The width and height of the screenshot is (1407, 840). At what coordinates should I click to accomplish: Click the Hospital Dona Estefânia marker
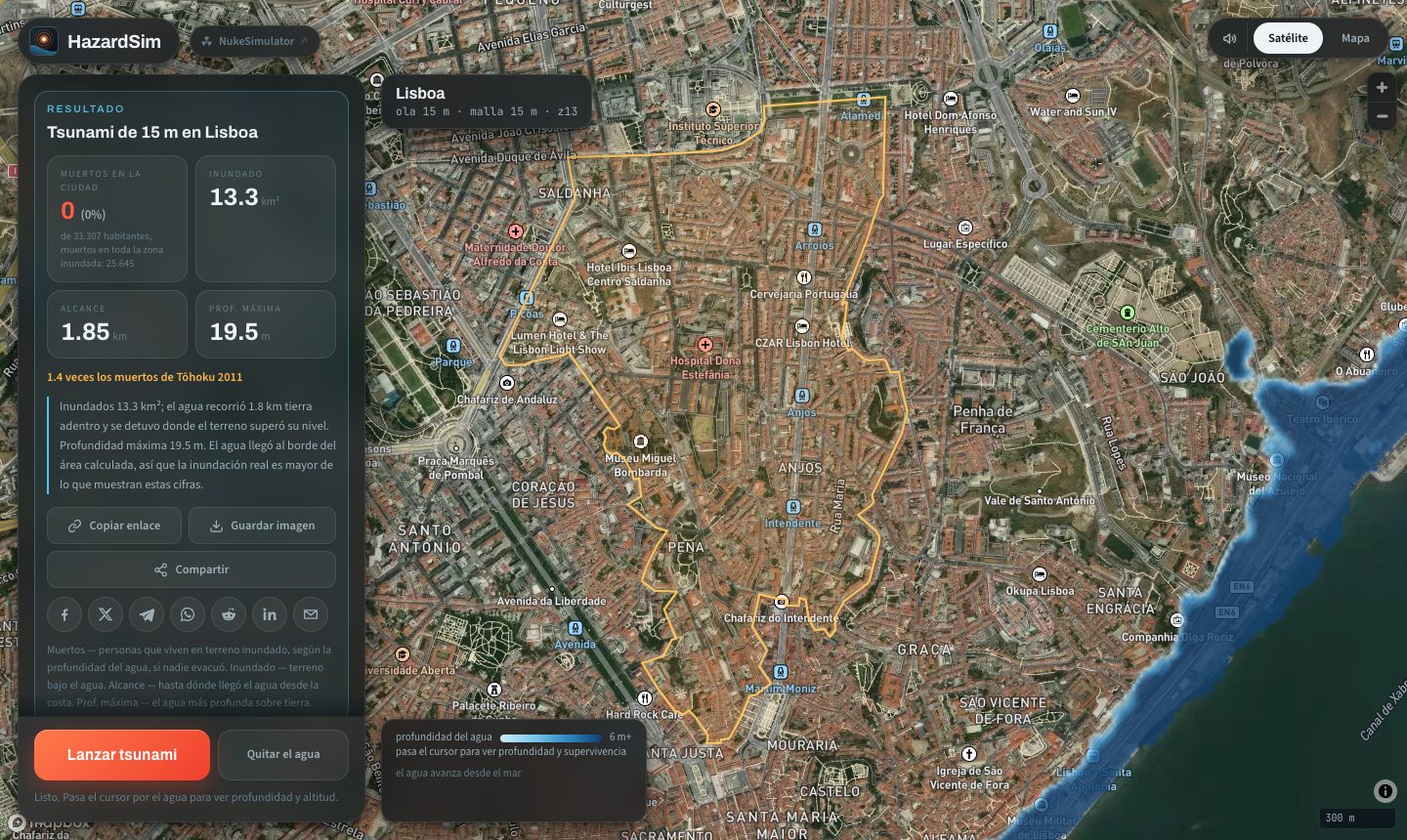click(x=705, y=345)
